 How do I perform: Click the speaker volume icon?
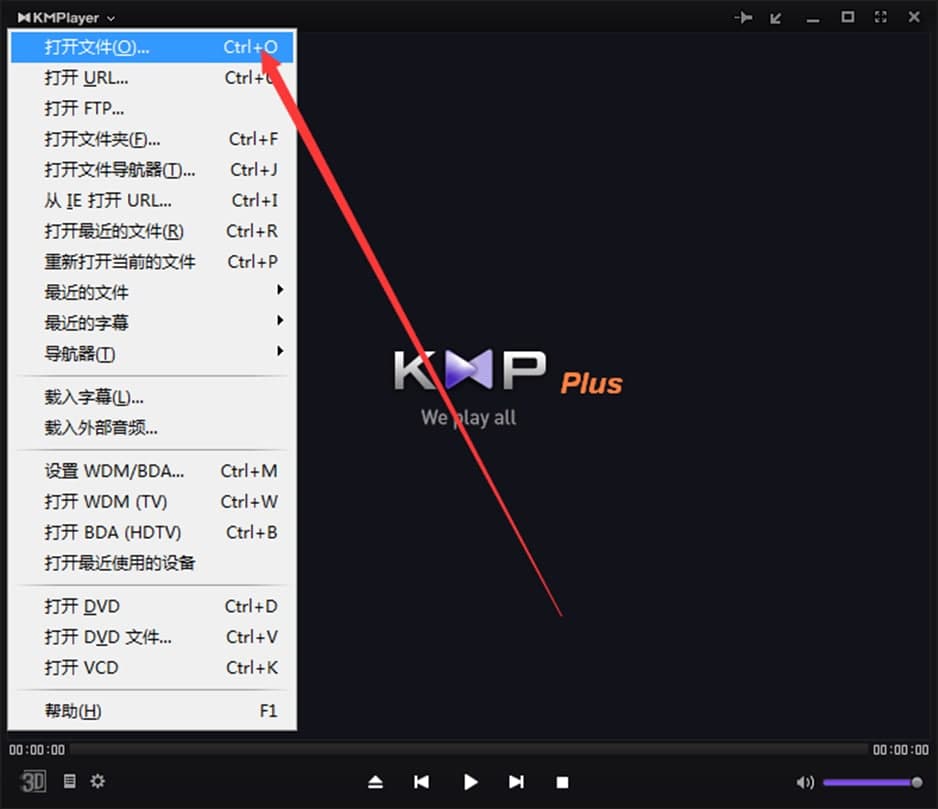tap(806, 782)
